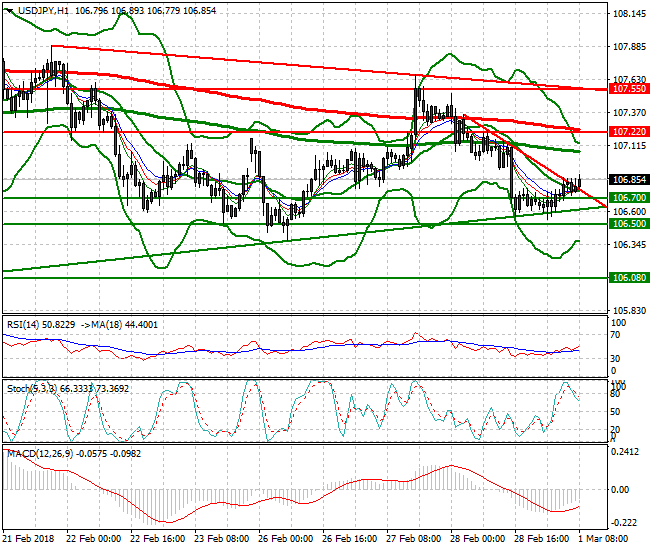Click the 28 Feb 16:00 time label
The width and height of the screenshot is (650, 550).
click(541, 539)
